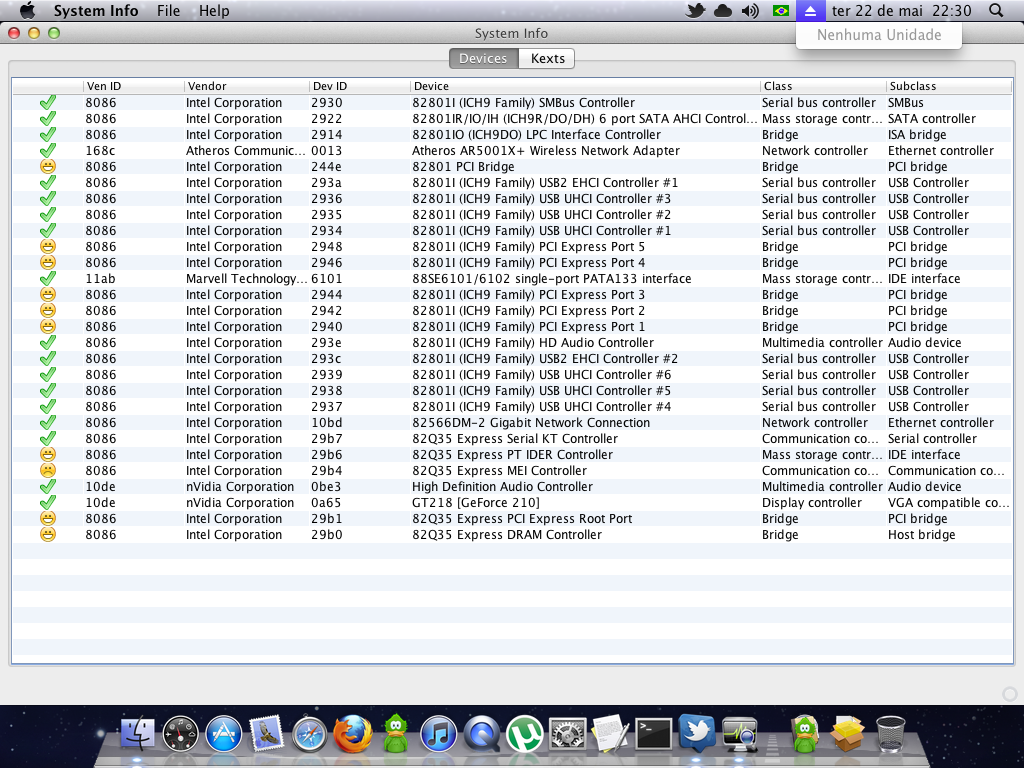Click smiley status icon for 82801 PCI Bridge

click(47, 167)
